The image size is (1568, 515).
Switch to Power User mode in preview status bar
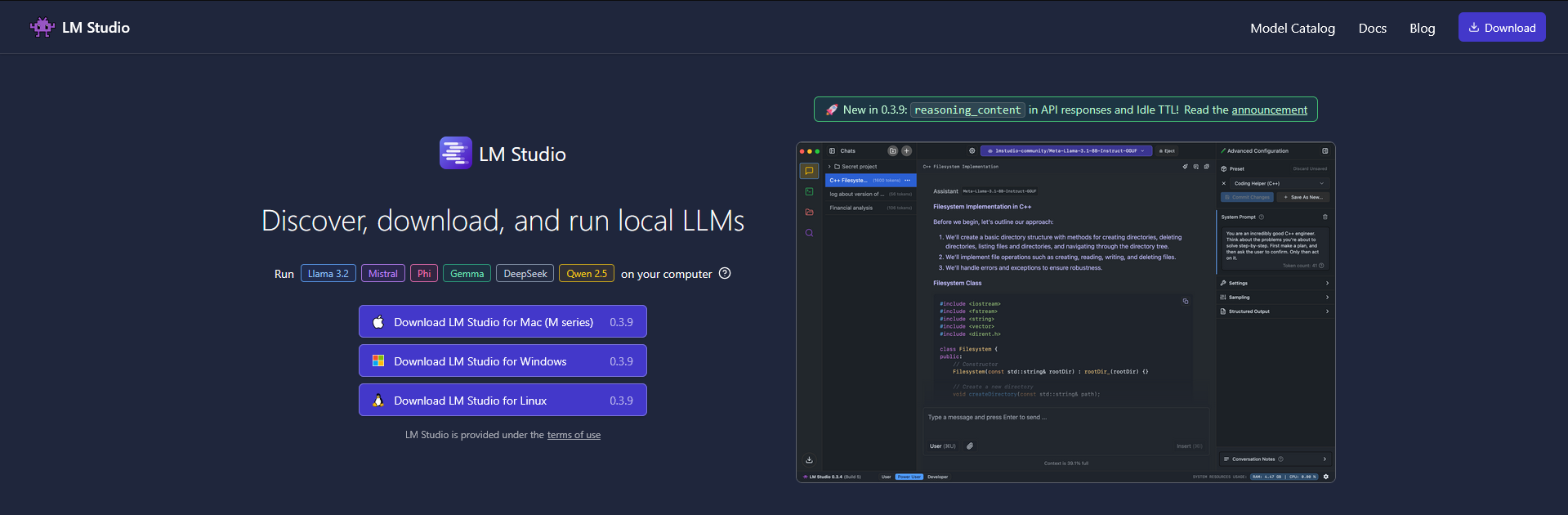coord(909,477)
